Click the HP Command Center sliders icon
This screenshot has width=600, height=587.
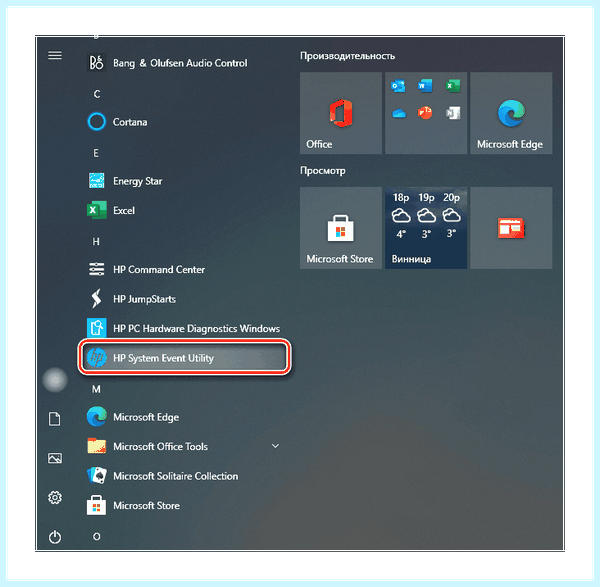tap(96, 269)
